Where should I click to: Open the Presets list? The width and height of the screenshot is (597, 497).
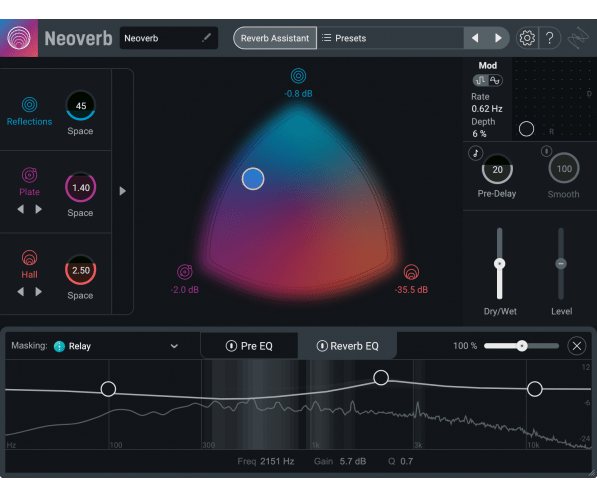pos(390,38)
